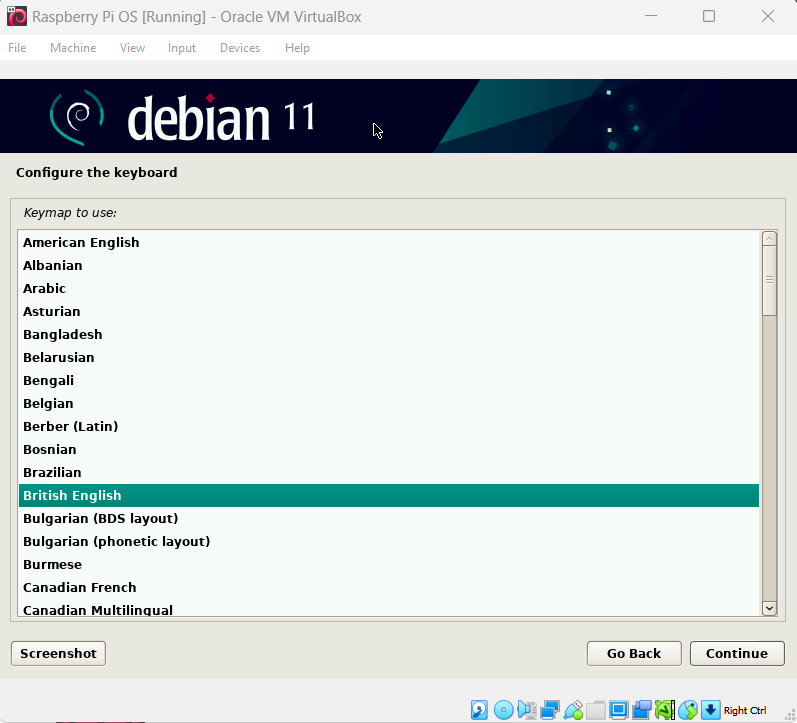Open the Devices menu
The height and width of the screenshot is (723, 797).
[239, 48]
